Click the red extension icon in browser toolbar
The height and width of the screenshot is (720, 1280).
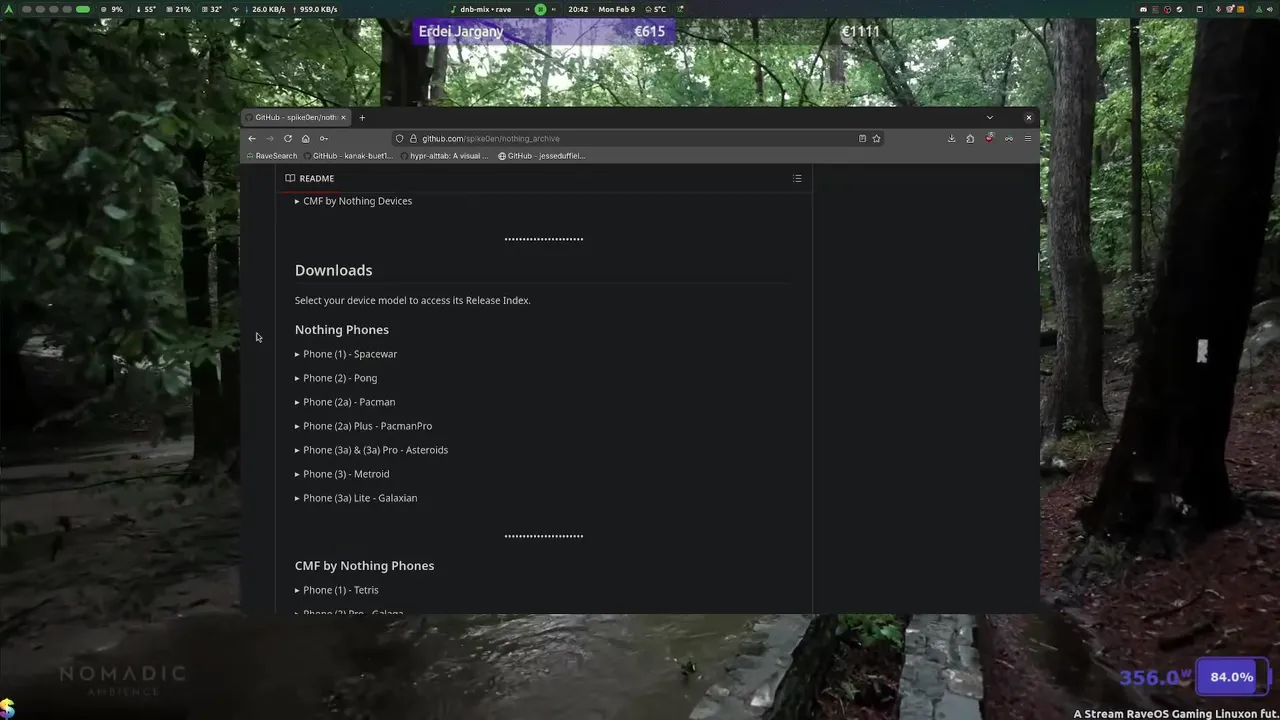click(x=989, y=138)
